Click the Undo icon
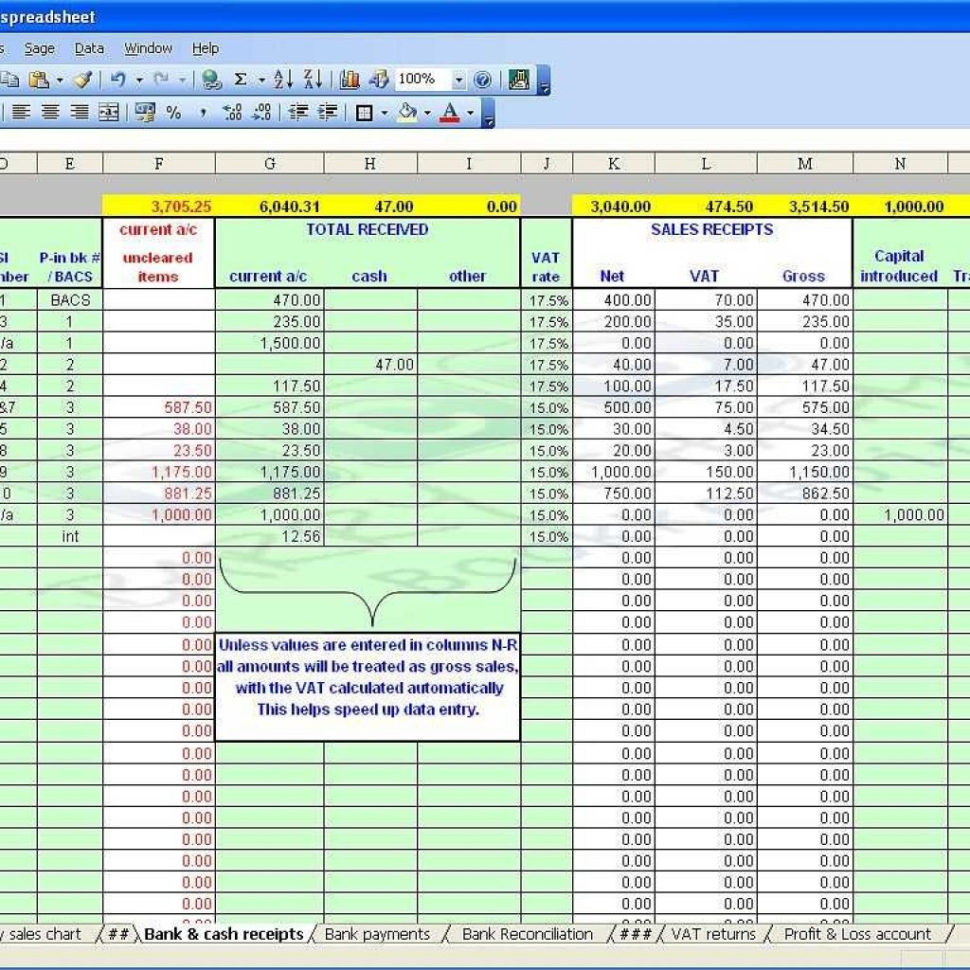This screenshot has width=970, height=970. [118, 79]
